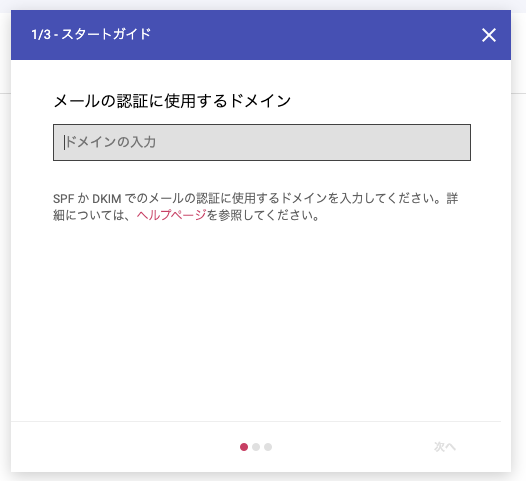Click the スタートガイド title text
This screenshot has height=481, width=526.
pyautogui.click(x=106, y=34)
